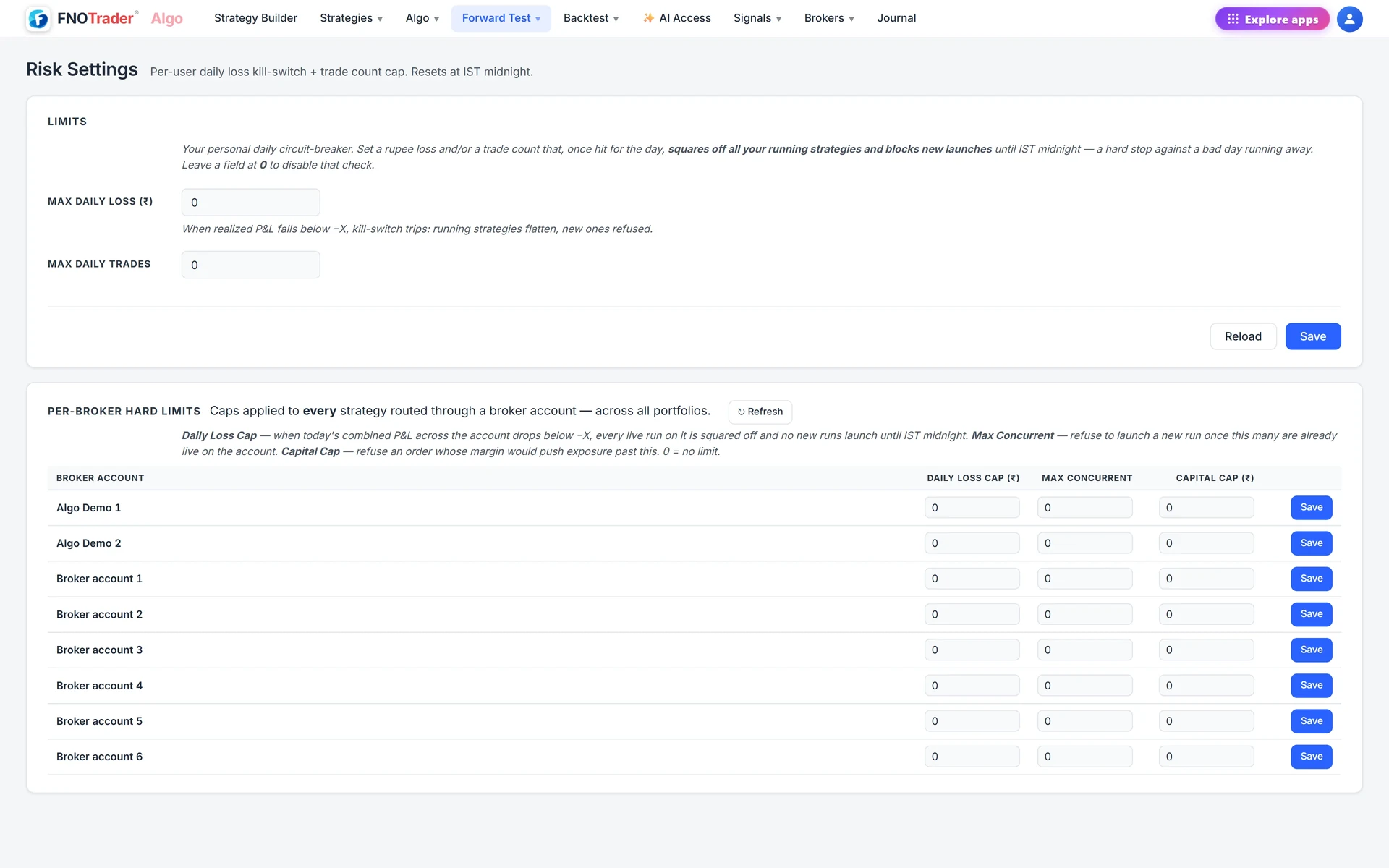
Task: Click Max Concurrent field for Broker account 4
Action: [x=1084, y=686]
